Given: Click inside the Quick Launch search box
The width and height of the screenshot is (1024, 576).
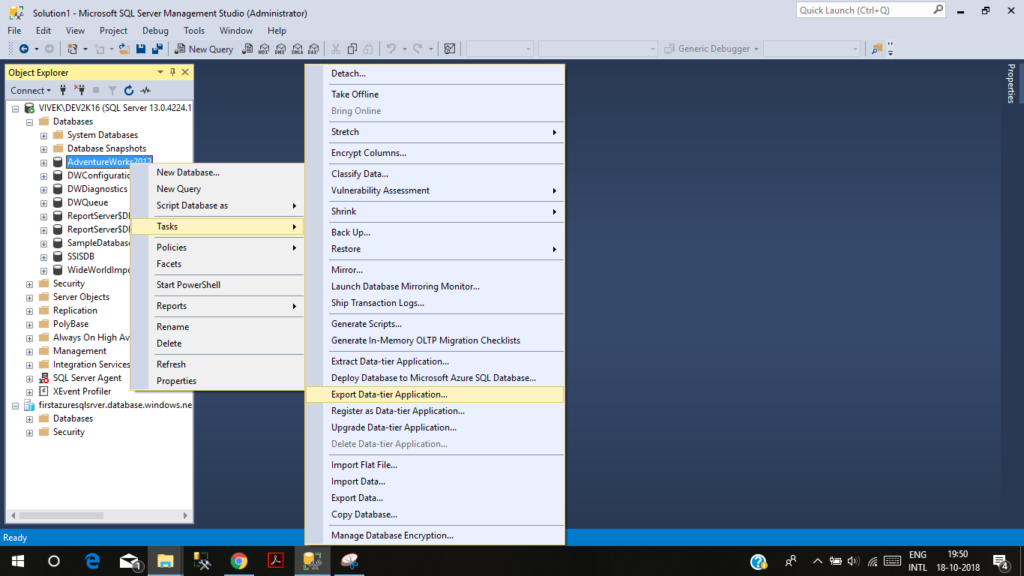Looking at the screenshot, I should tap(865, 9).
